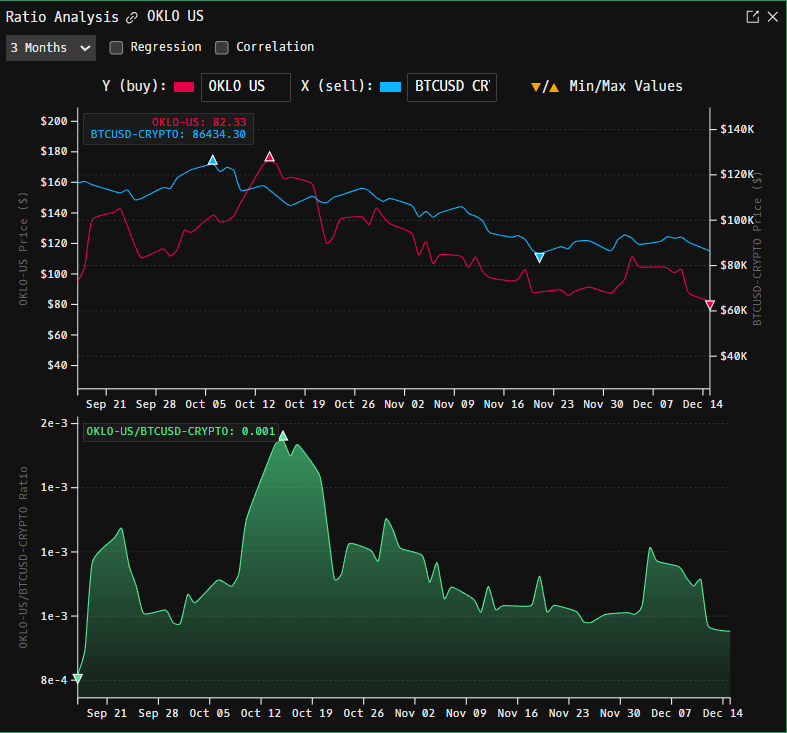Click the Nov 23 label on ratio chart

tap(569, 713)
